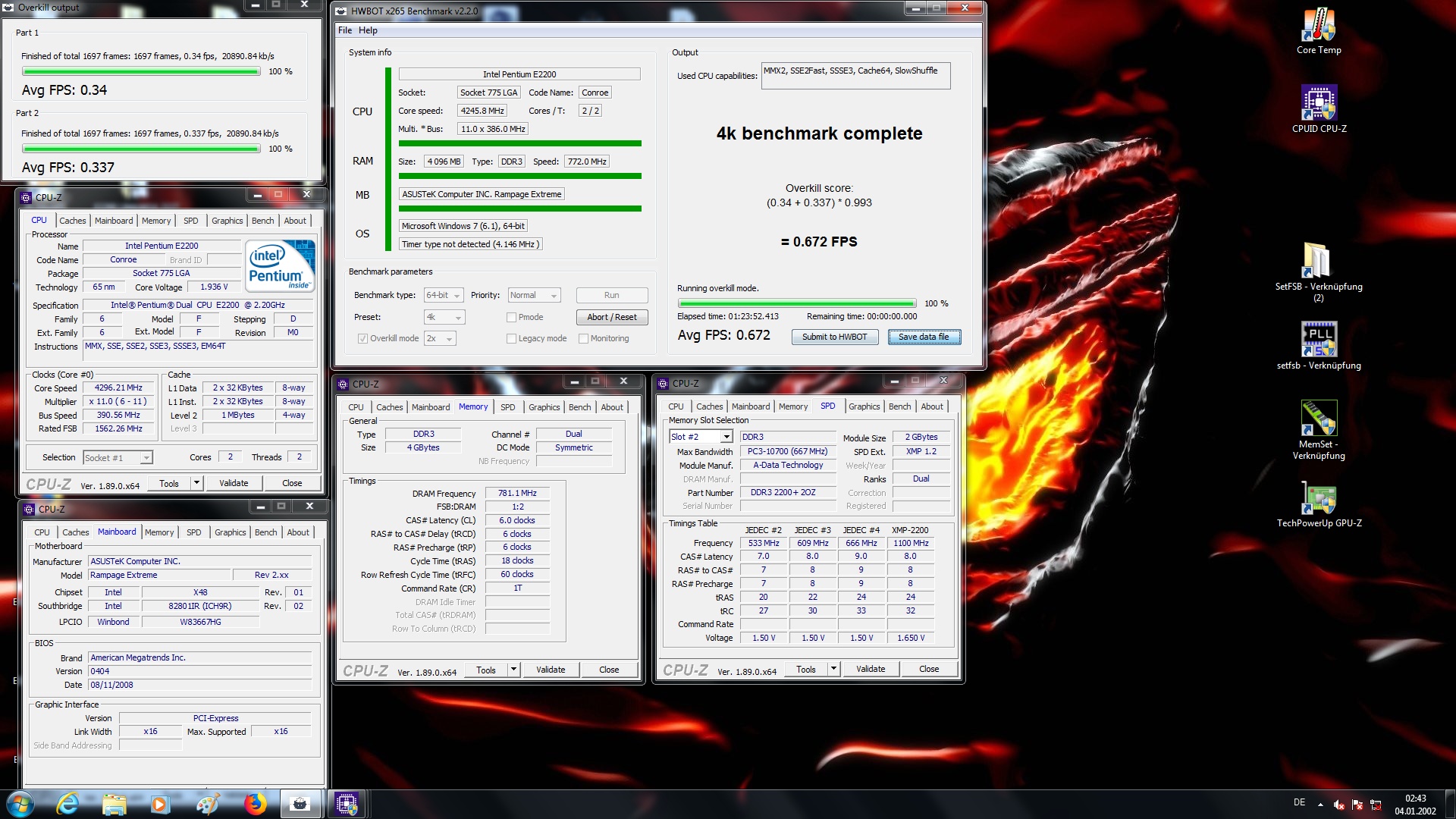
Task: Launch Internet Explorer from the taskbar
Action: pos(68,804)
